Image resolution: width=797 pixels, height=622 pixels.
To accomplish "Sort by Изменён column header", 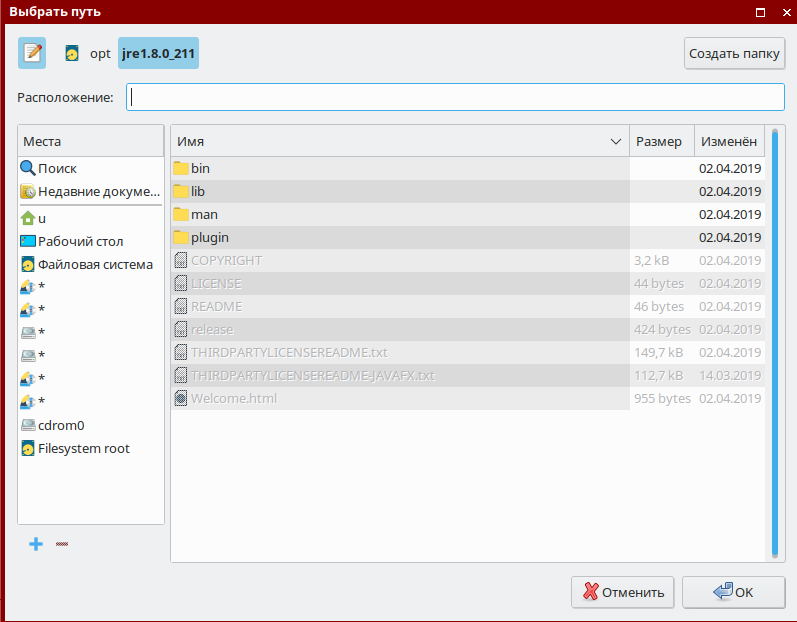I will [x=728, y=142].
